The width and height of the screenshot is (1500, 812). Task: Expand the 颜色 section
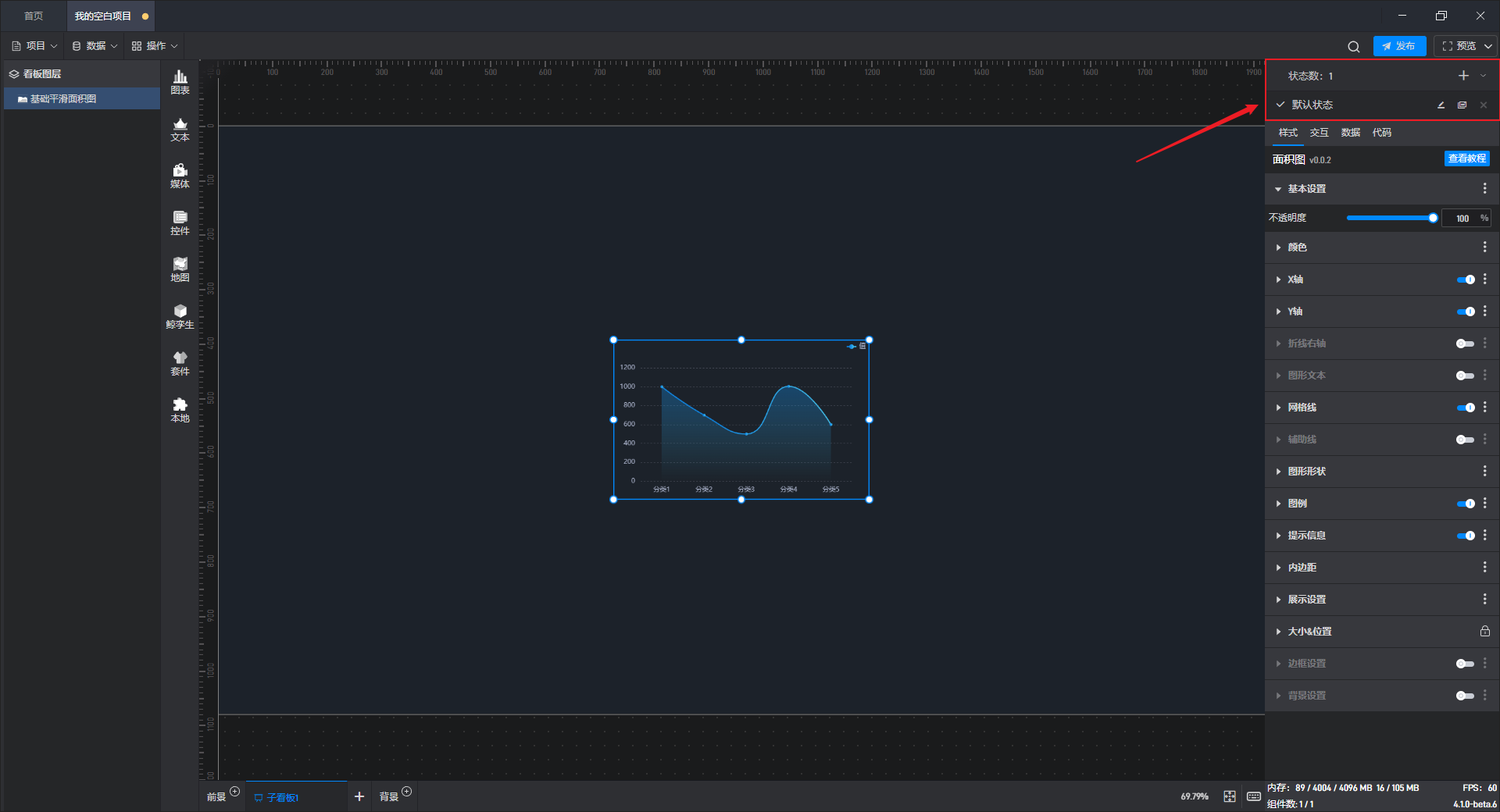1278,248
